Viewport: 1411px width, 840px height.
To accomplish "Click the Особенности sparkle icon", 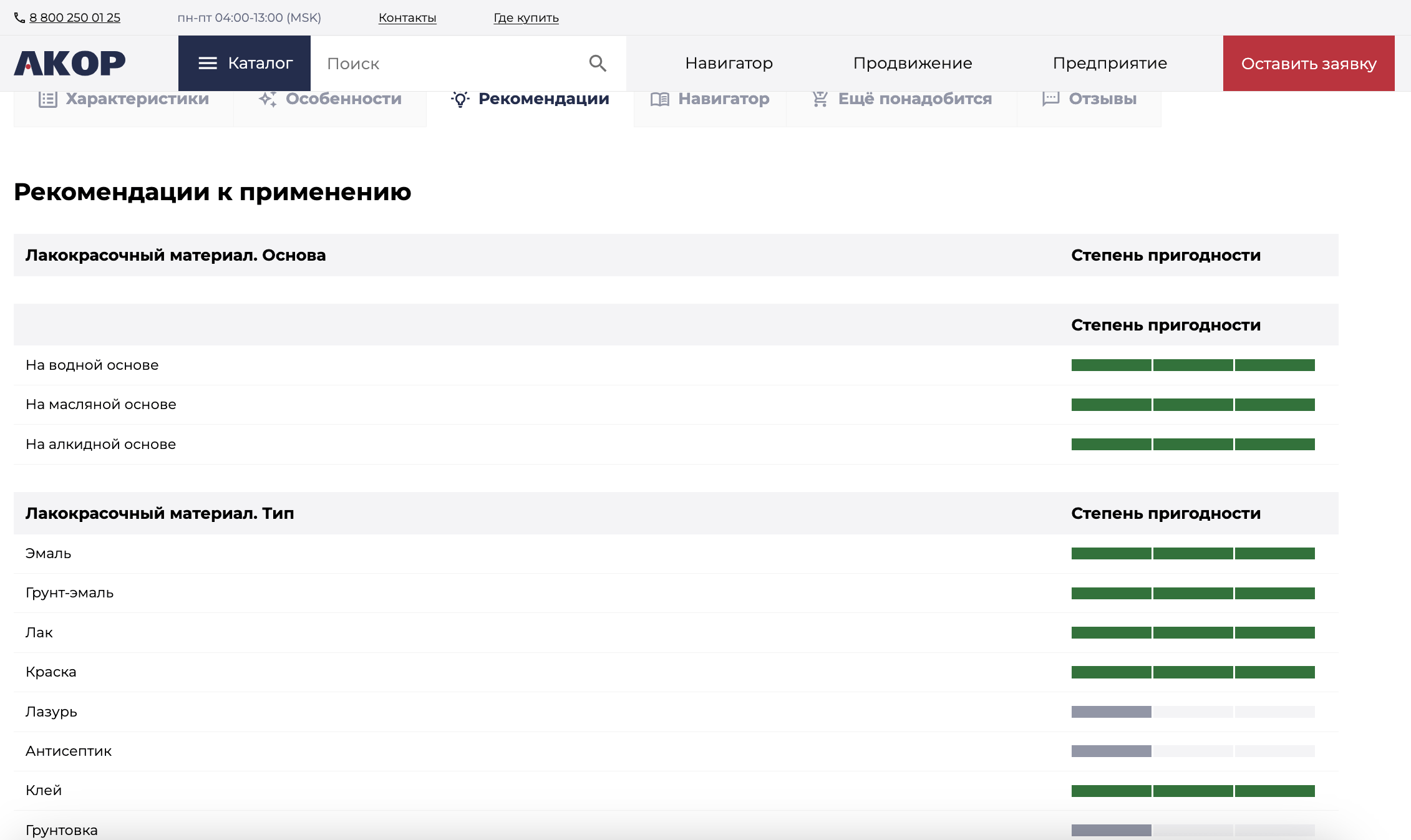I will tap(268, 99).
